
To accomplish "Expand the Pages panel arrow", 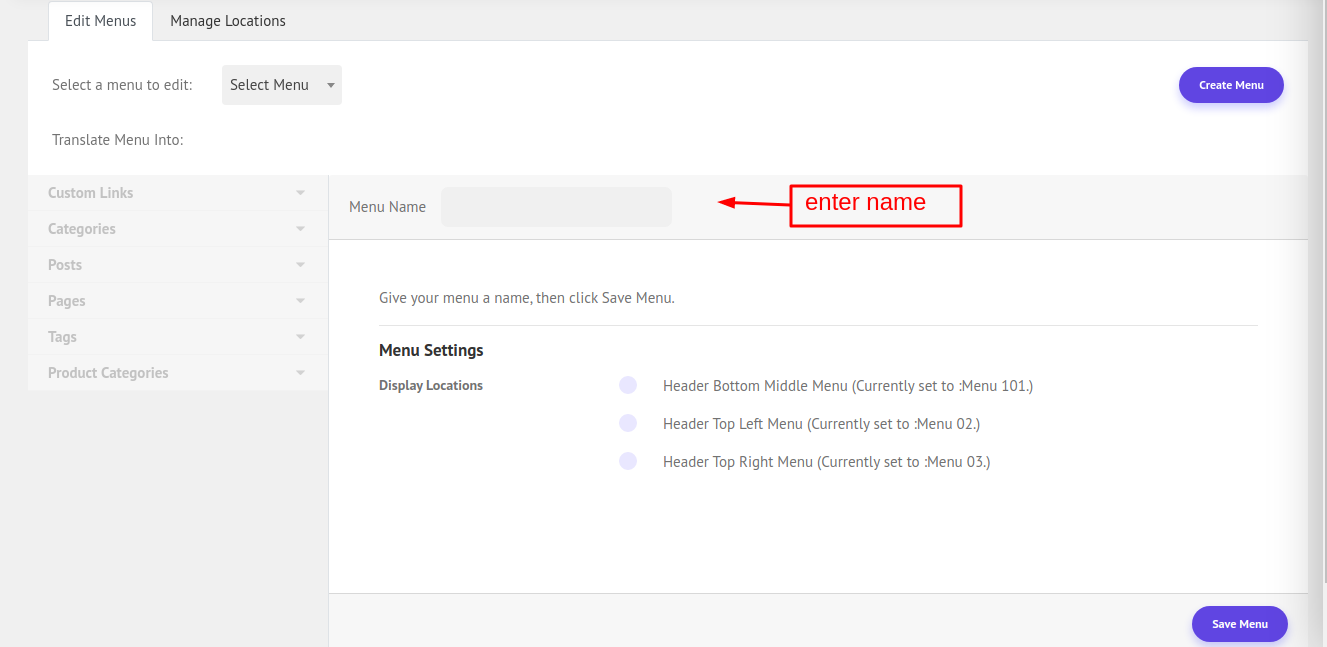I will (x=300, y=301).
